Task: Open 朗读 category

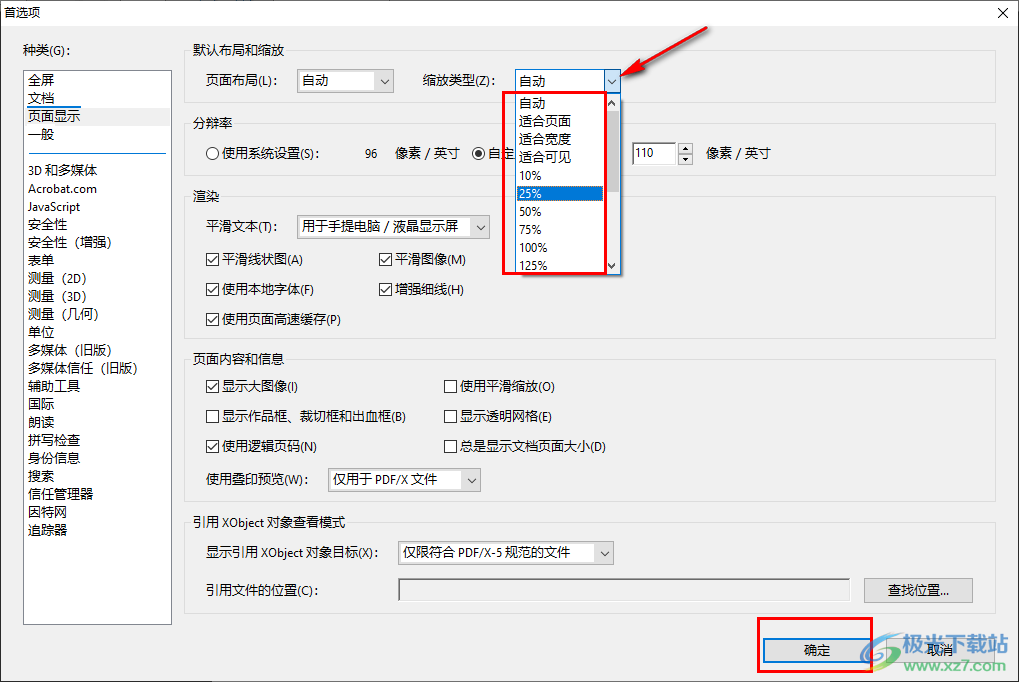Action: pos(41,423)
